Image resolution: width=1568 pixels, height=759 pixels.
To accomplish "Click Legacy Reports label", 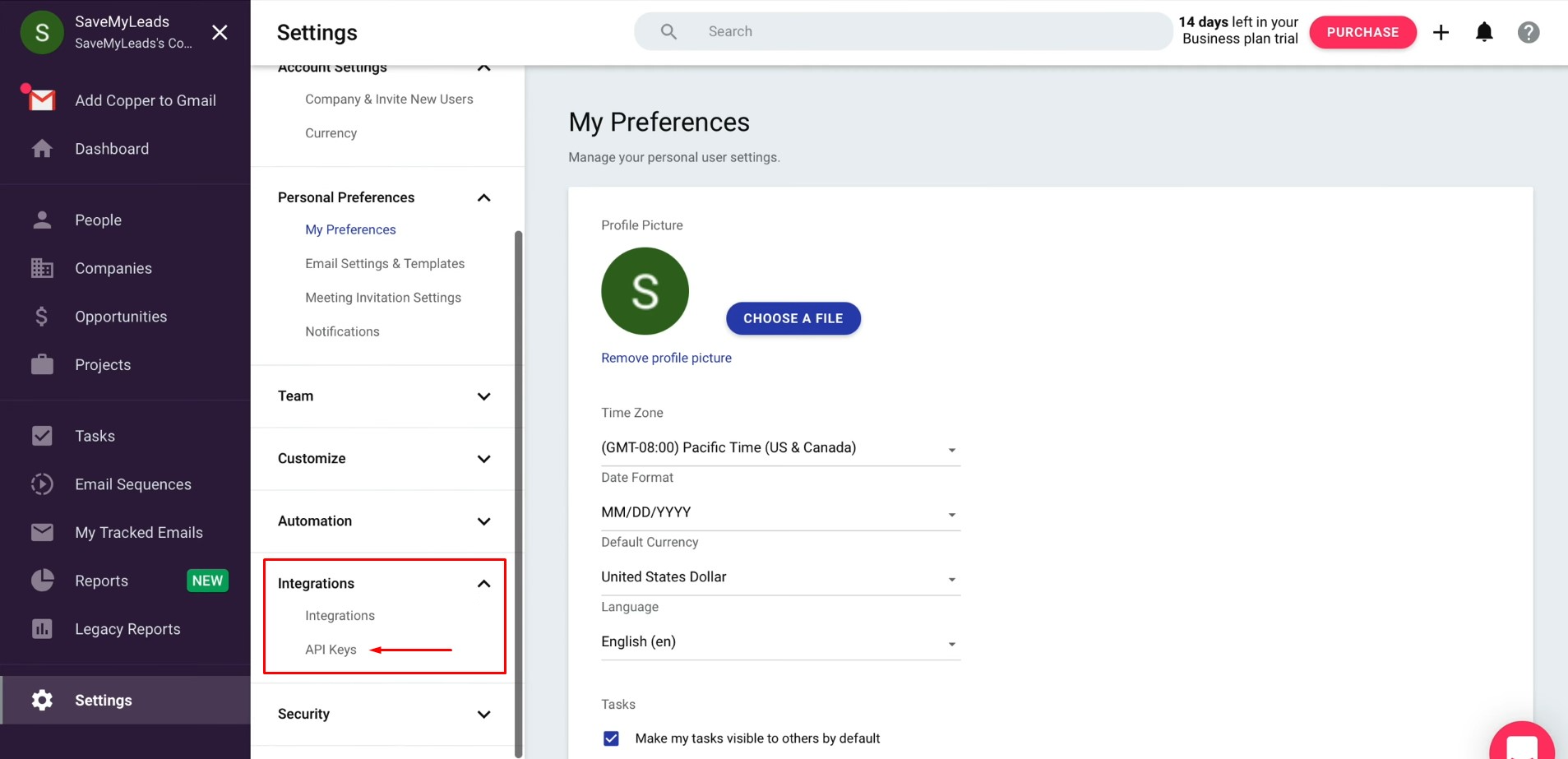I will pos(127,629).
